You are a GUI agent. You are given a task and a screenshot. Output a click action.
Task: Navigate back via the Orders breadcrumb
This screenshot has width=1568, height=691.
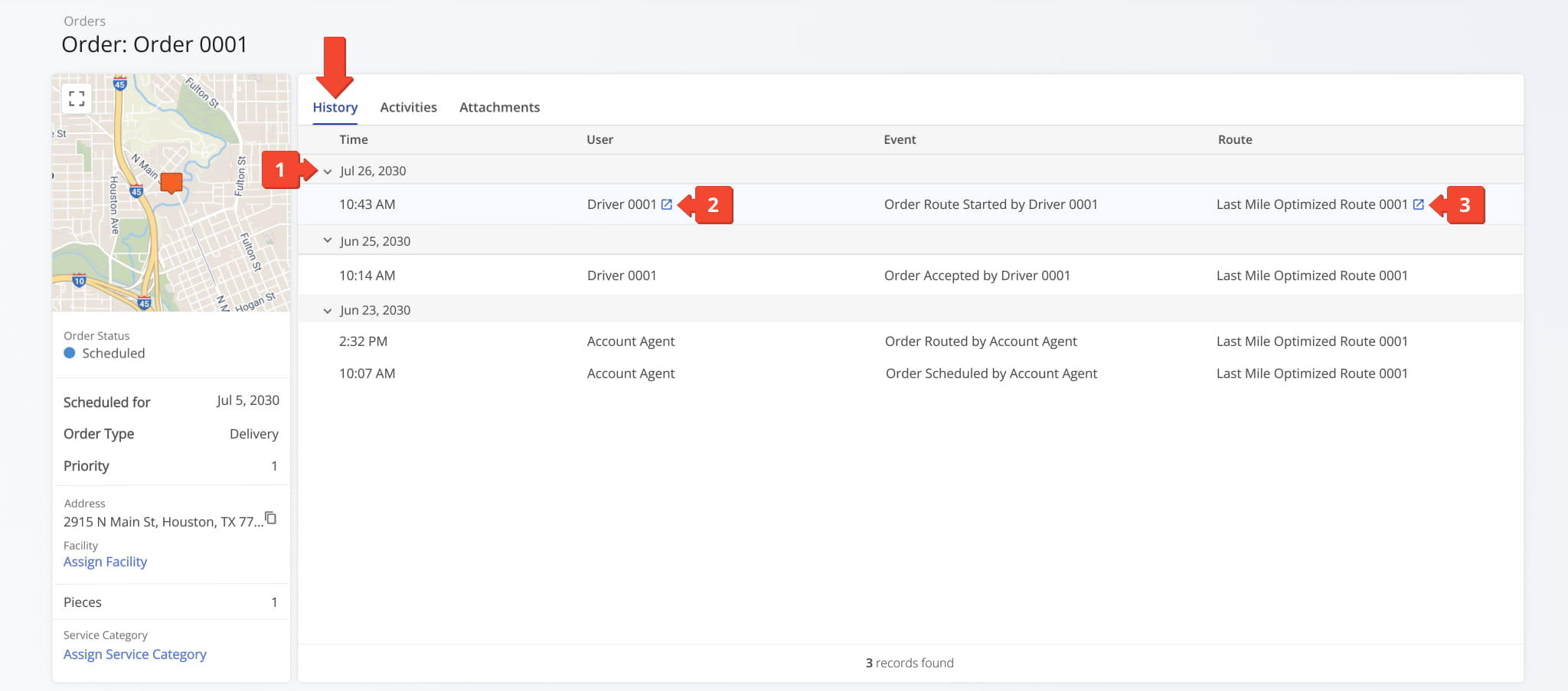[84, 21]
